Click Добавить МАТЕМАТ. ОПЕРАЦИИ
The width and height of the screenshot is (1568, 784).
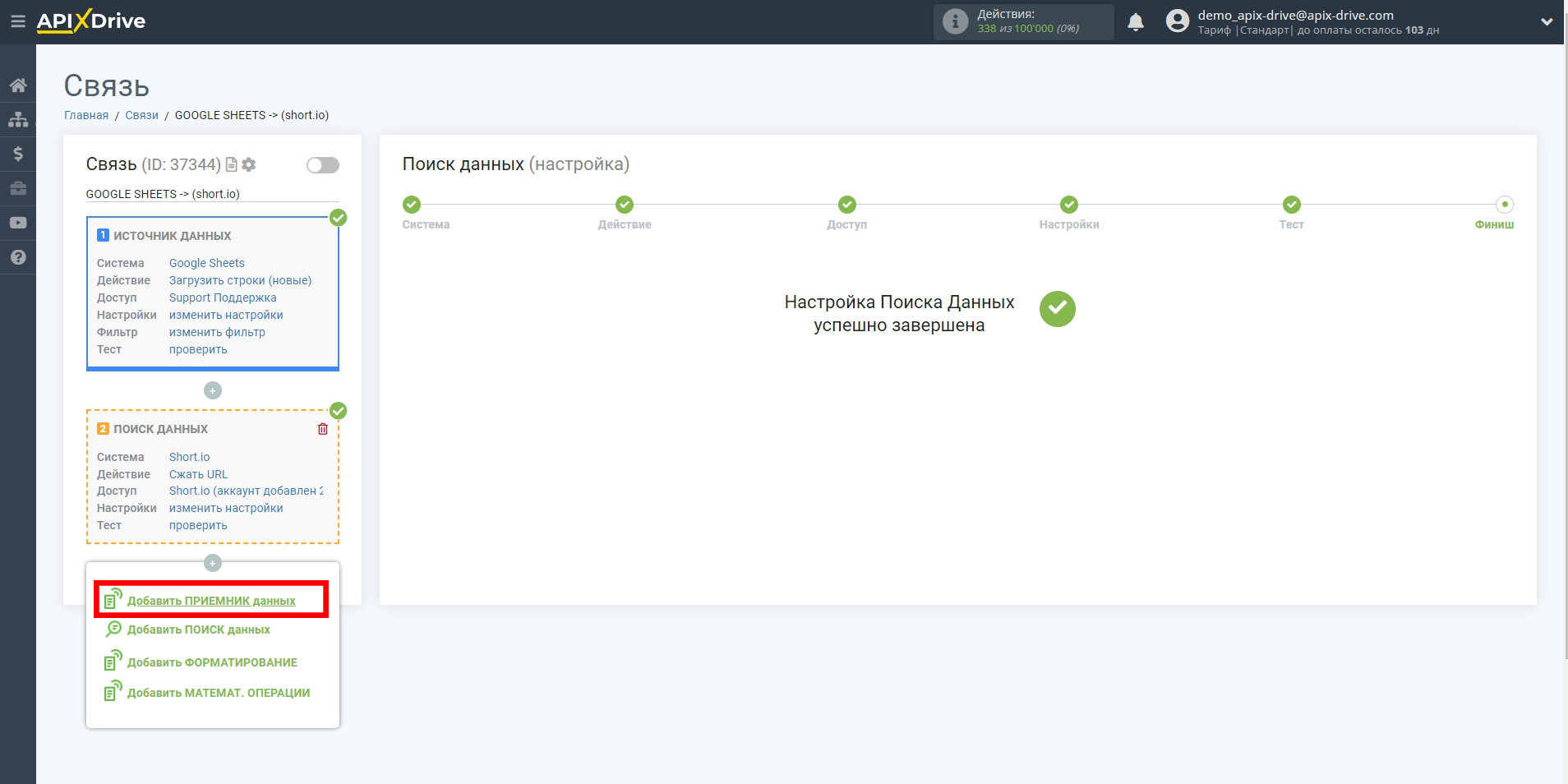219,693
